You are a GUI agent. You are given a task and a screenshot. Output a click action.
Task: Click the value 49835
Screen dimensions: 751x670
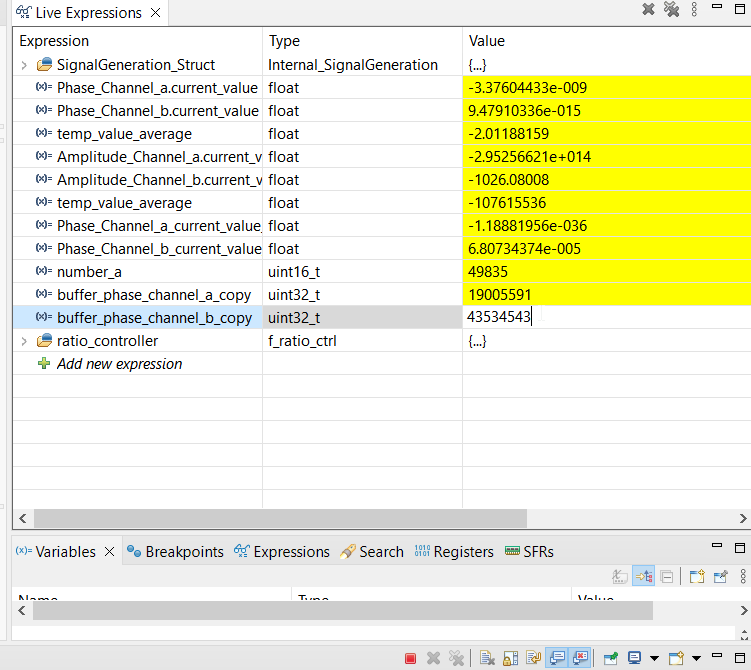488,272
